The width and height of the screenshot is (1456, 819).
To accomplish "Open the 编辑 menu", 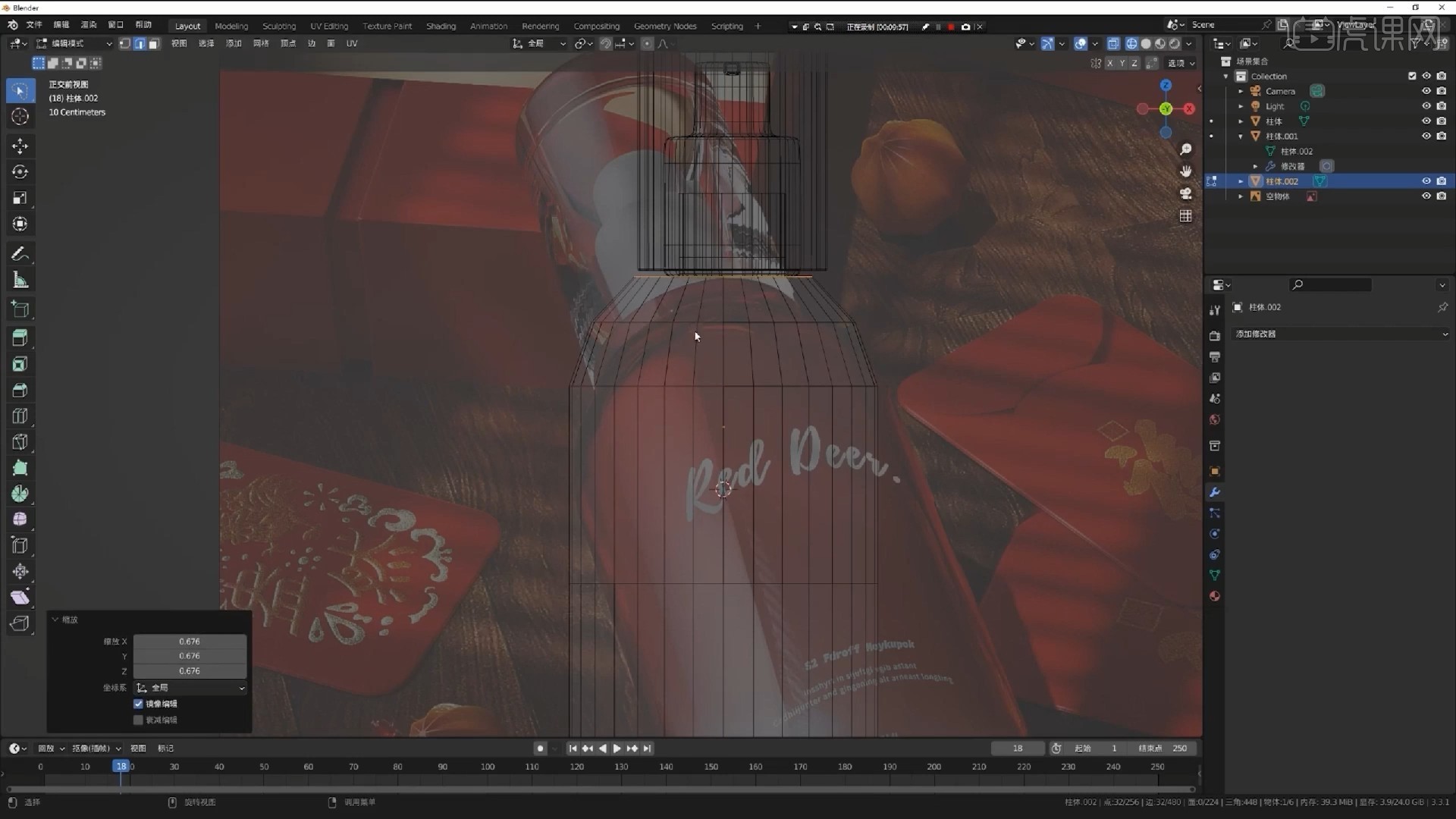I will click(x=61, y=25).
